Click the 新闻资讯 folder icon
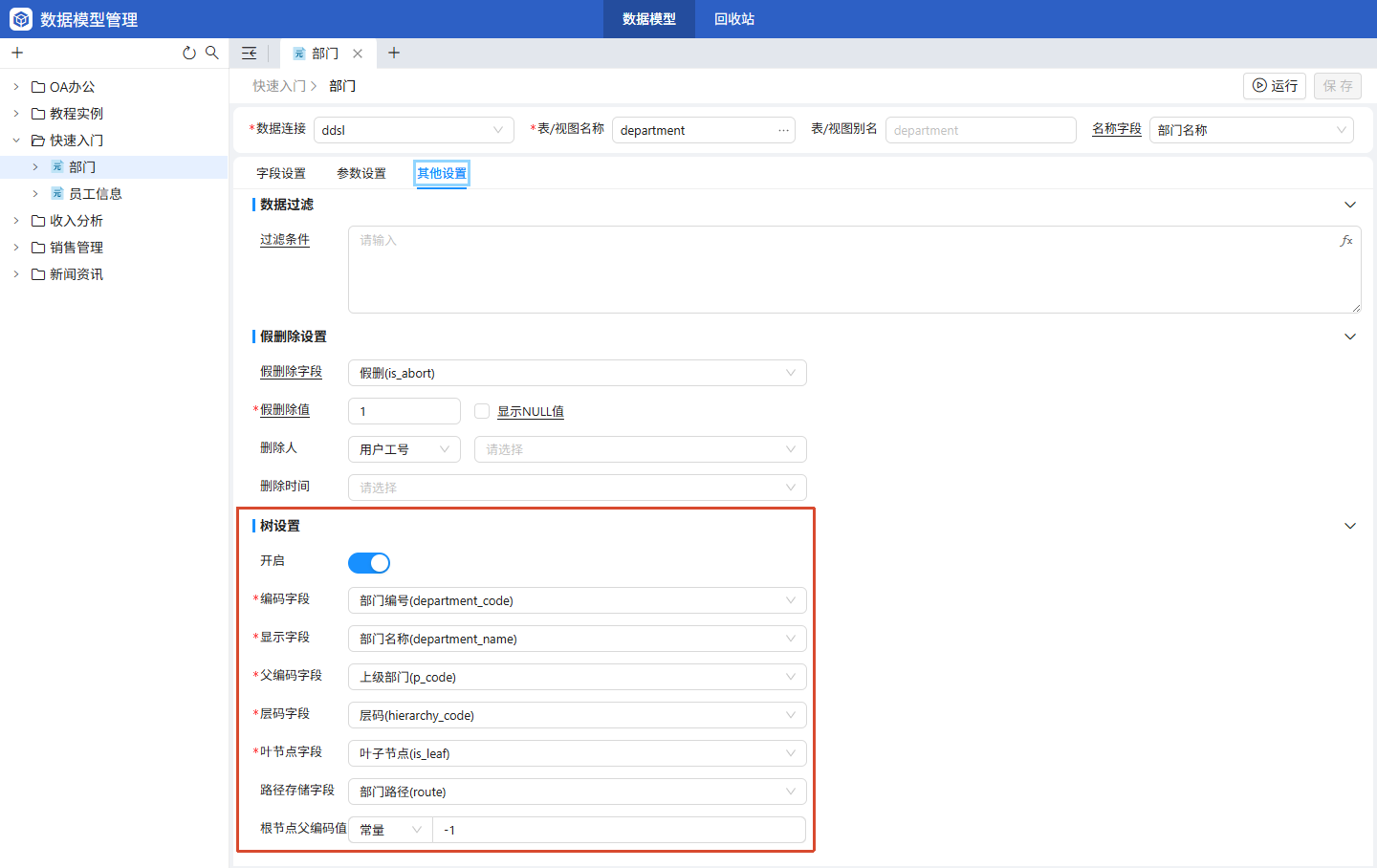The height and width of the screenshot is (868, 1377). coord(38,274)
